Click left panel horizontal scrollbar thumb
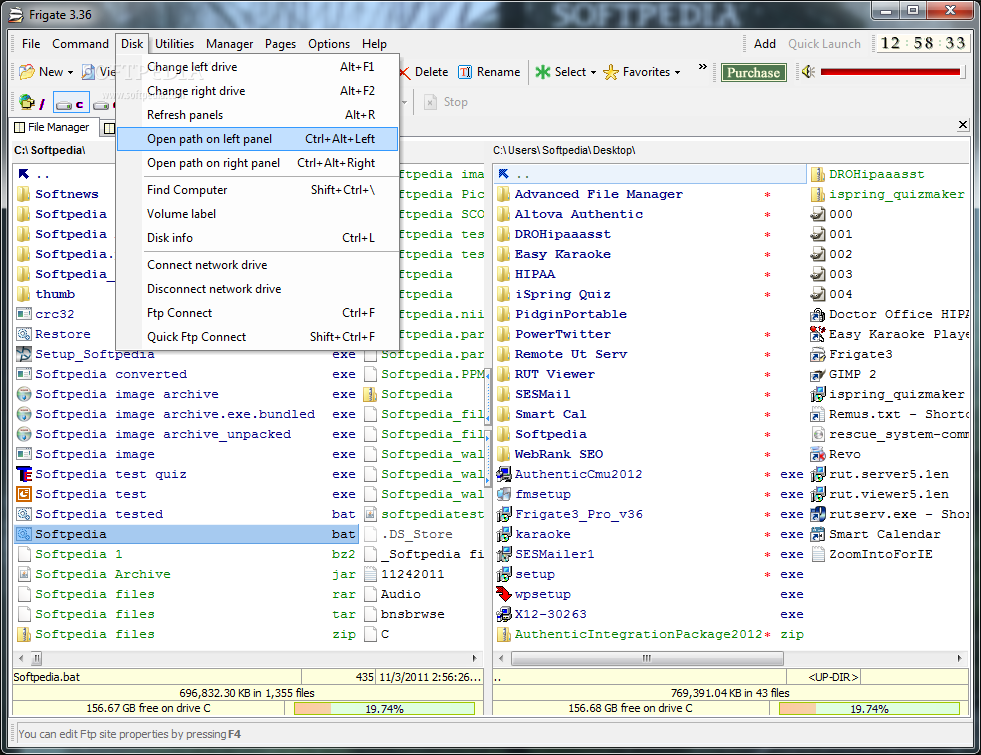Image resolution: width=981 pixels, height=755 pixels. click(x=37, y=658)
